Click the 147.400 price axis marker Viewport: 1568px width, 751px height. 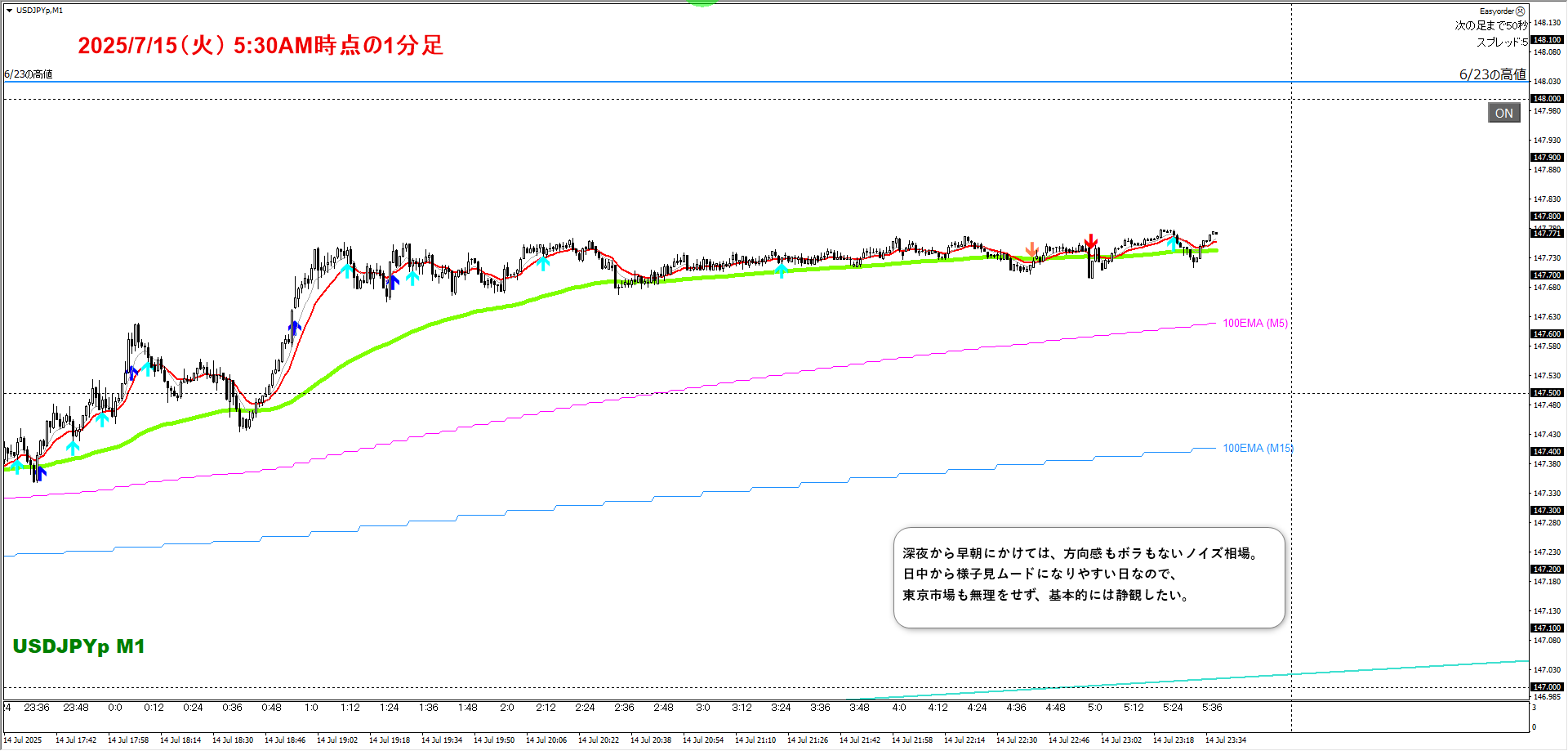click(1547, 451)
